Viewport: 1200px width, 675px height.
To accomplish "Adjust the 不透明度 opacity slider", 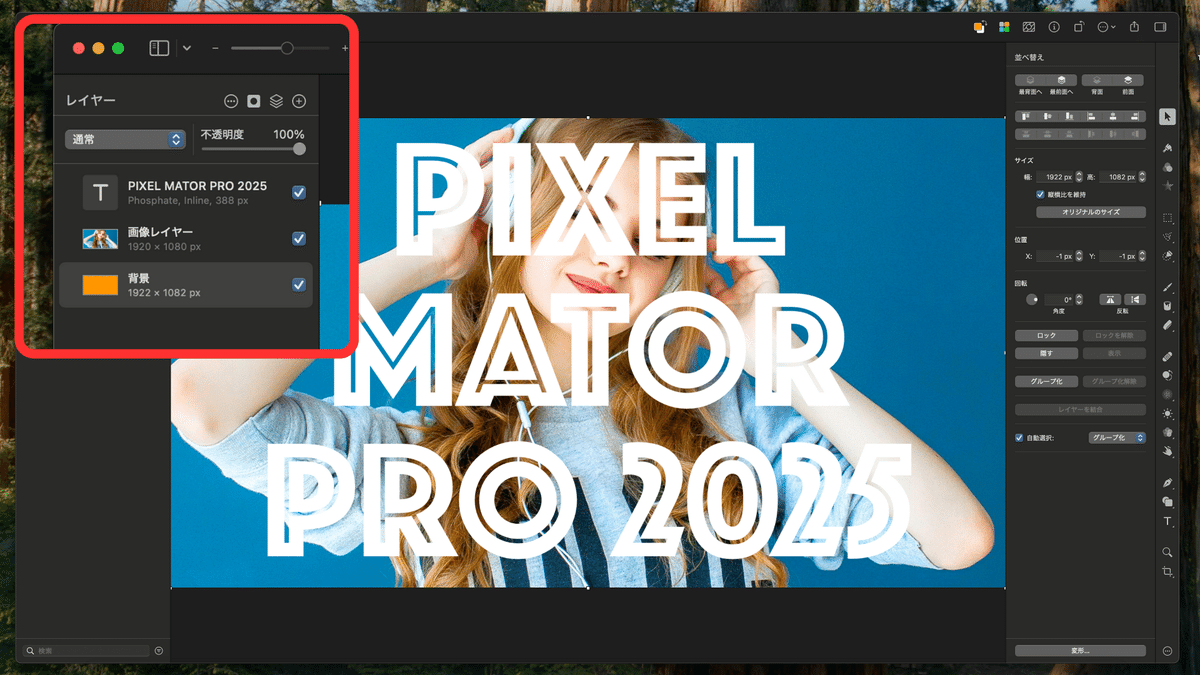I will 252,149.
